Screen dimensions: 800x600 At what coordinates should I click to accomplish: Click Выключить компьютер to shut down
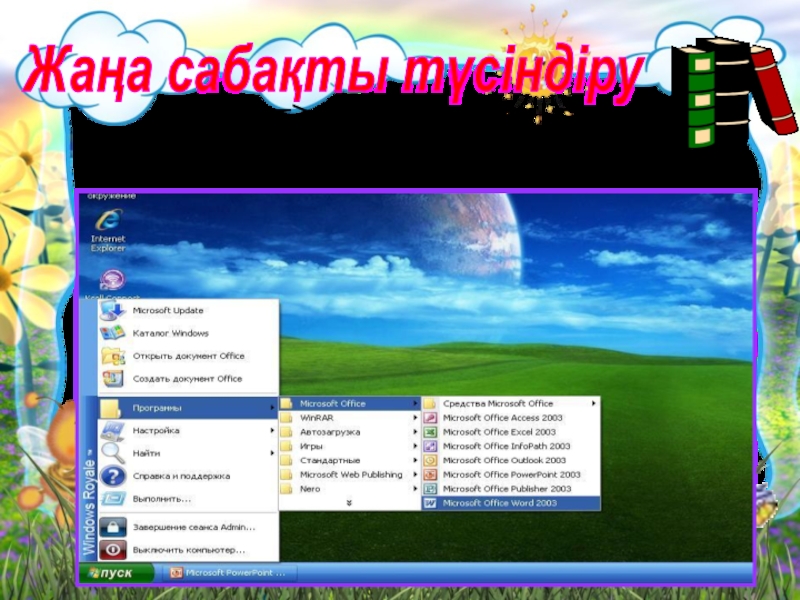(188, 550)
